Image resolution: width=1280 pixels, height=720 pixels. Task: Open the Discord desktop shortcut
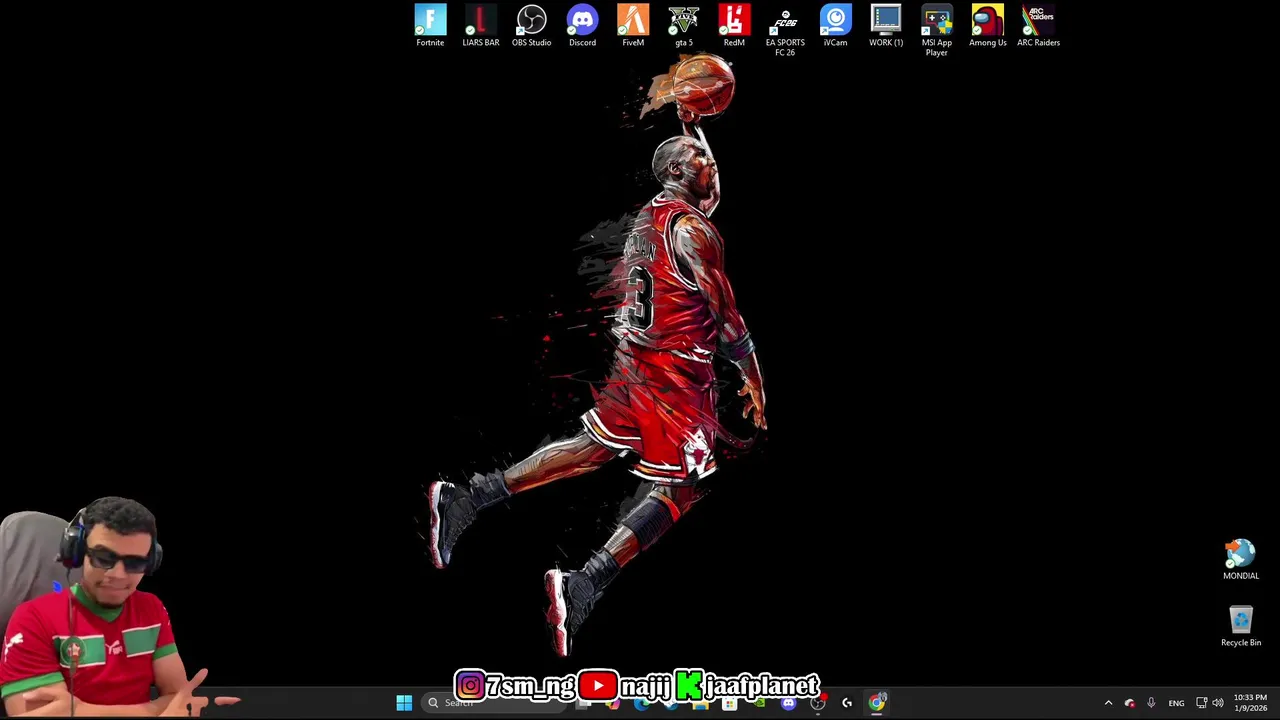pos(582,26)
